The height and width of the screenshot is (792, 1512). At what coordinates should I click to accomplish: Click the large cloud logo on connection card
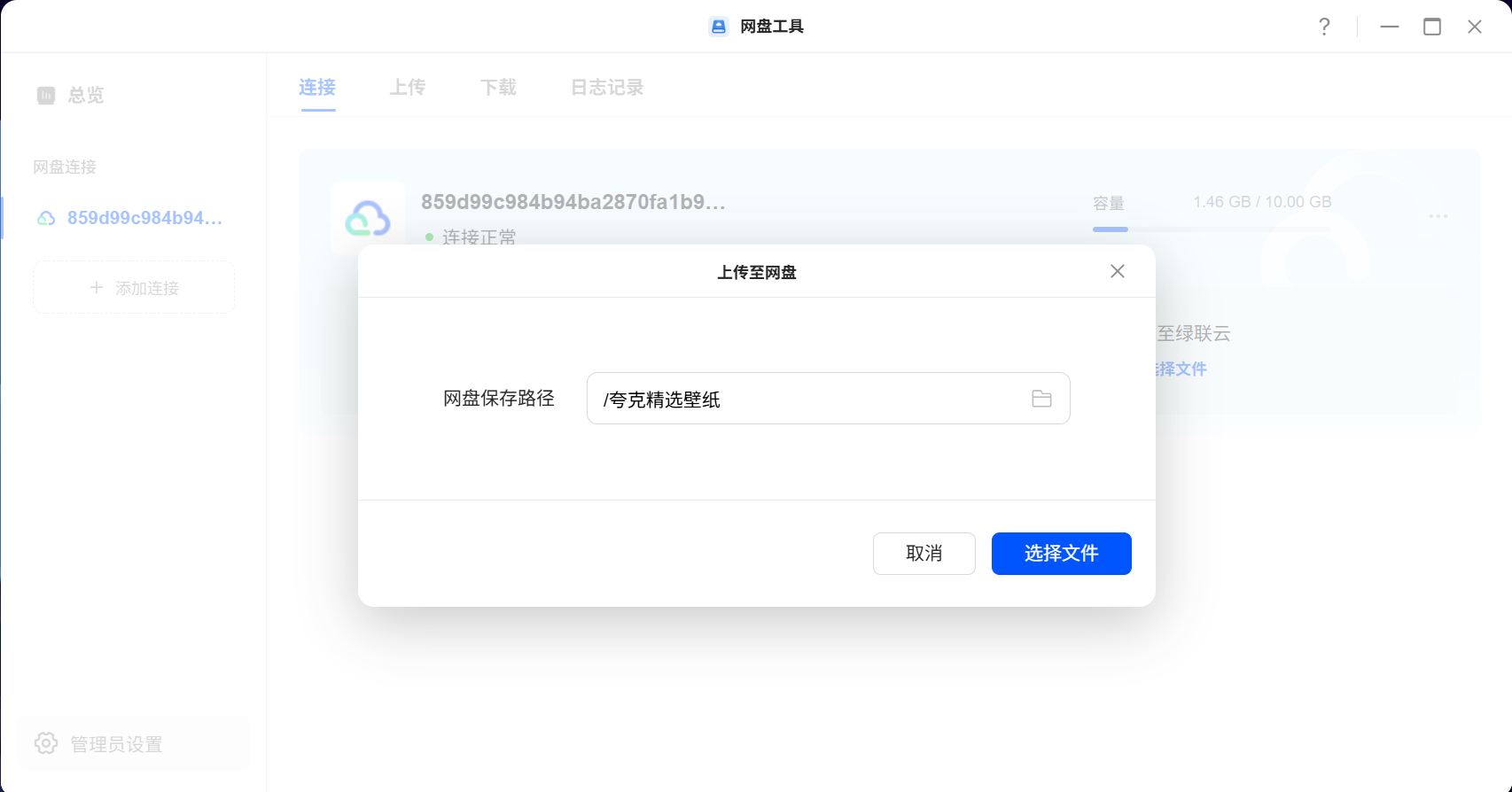pos(368,219)
